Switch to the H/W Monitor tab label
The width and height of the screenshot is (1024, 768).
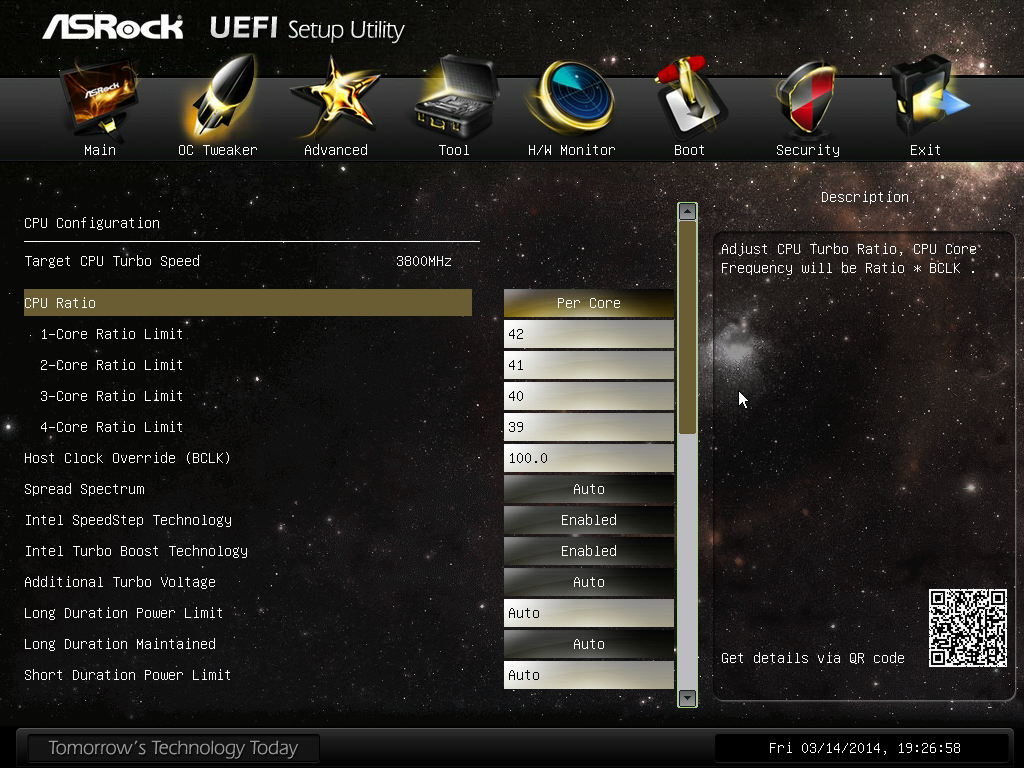coord(571,150)
